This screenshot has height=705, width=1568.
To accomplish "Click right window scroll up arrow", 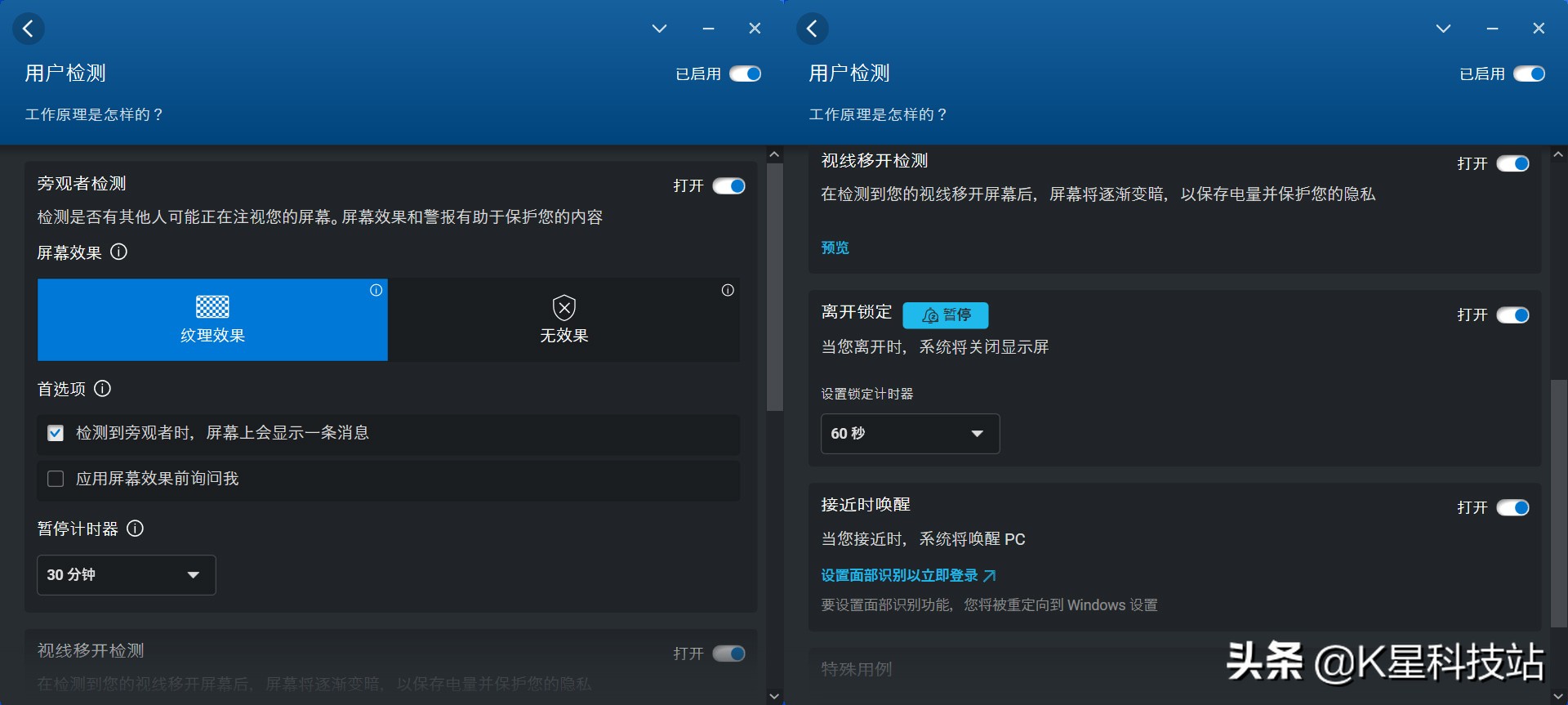I will coord(1559,154).
